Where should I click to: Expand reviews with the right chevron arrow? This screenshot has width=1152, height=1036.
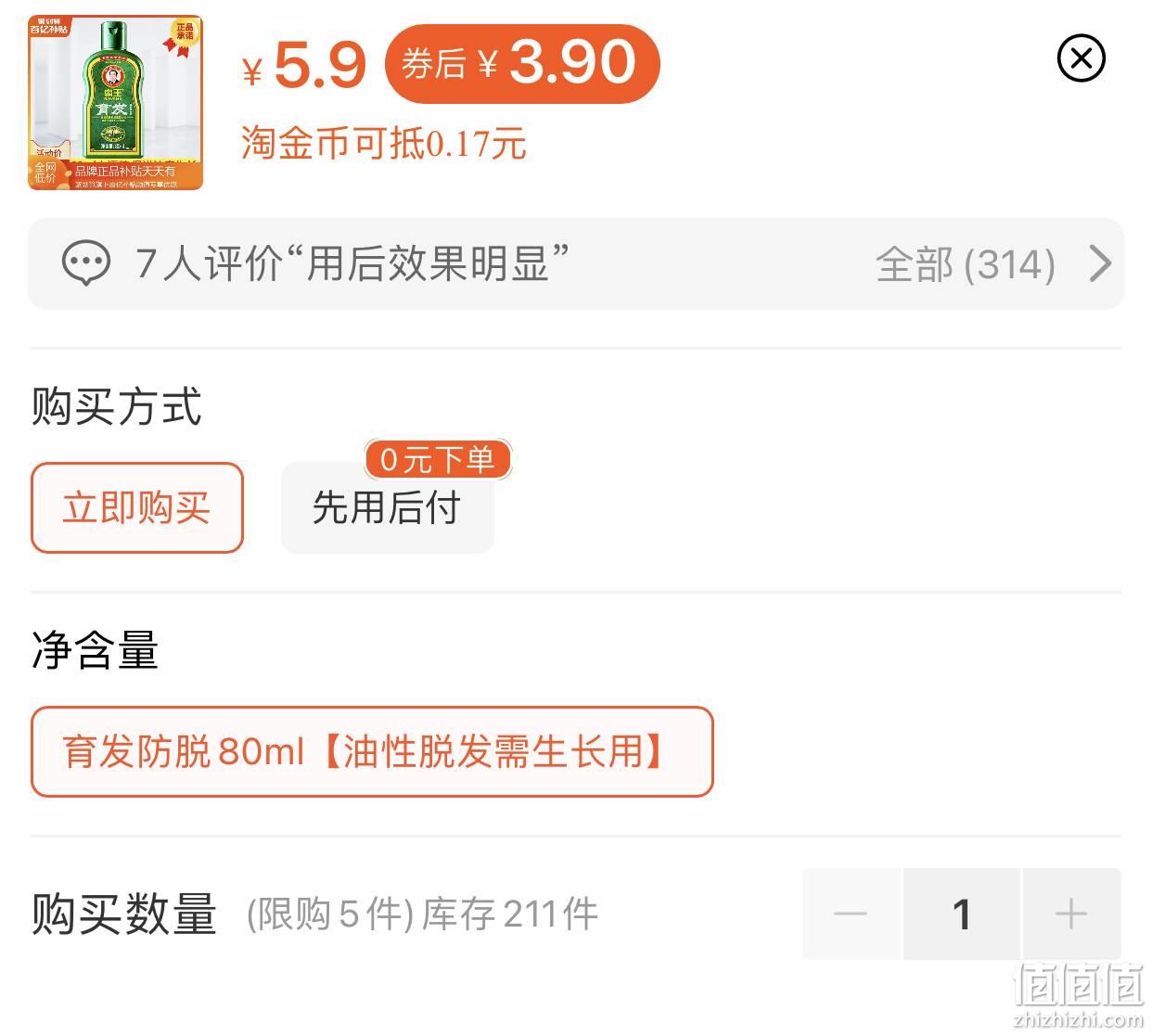click(x=1100, y=263)
